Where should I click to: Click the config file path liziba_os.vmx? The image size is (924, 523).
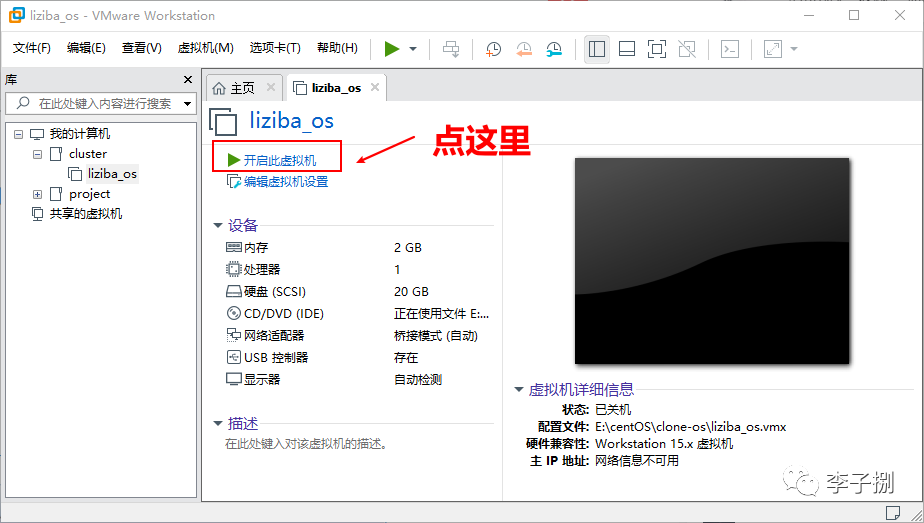click(x=691, y=427)
